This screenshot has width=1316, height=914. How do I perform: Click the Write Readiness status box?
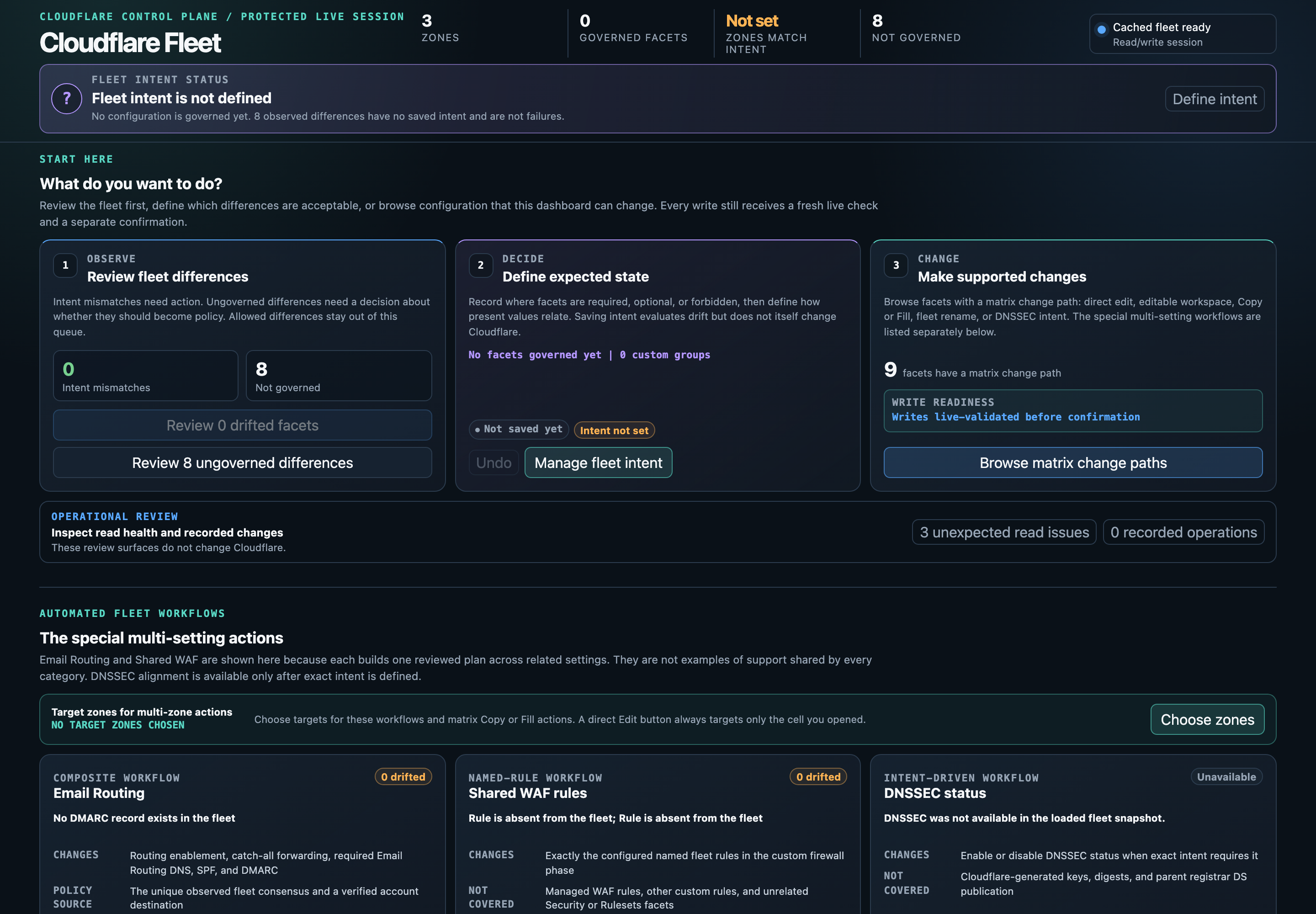click(1072, 410)
